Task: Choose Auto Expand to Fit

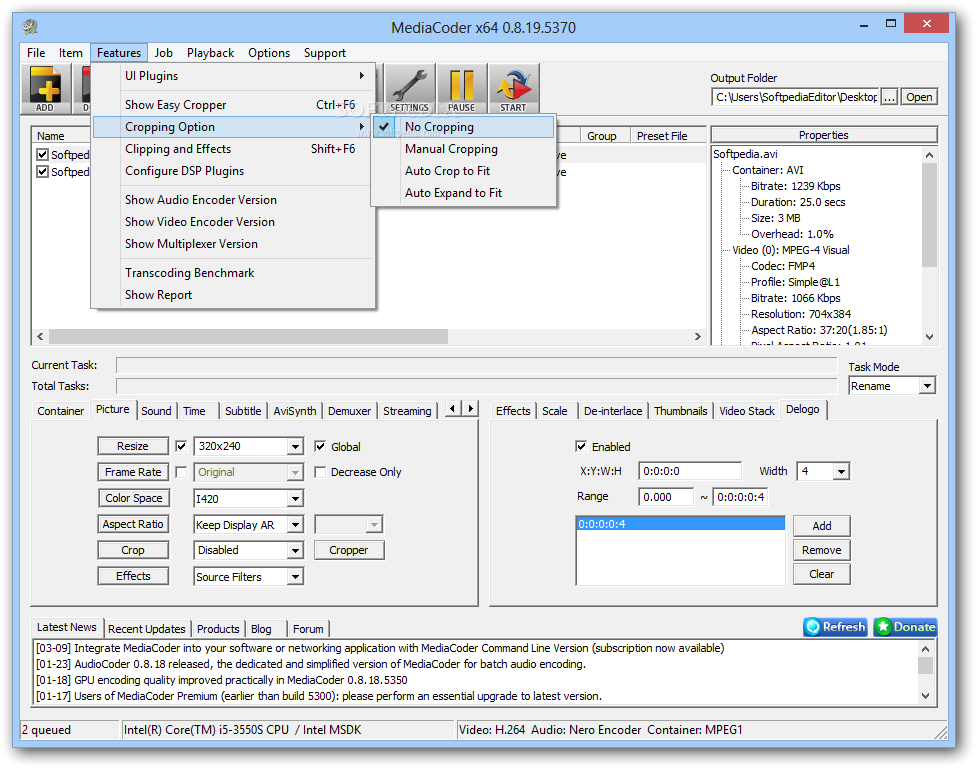Action: (463, 193)
